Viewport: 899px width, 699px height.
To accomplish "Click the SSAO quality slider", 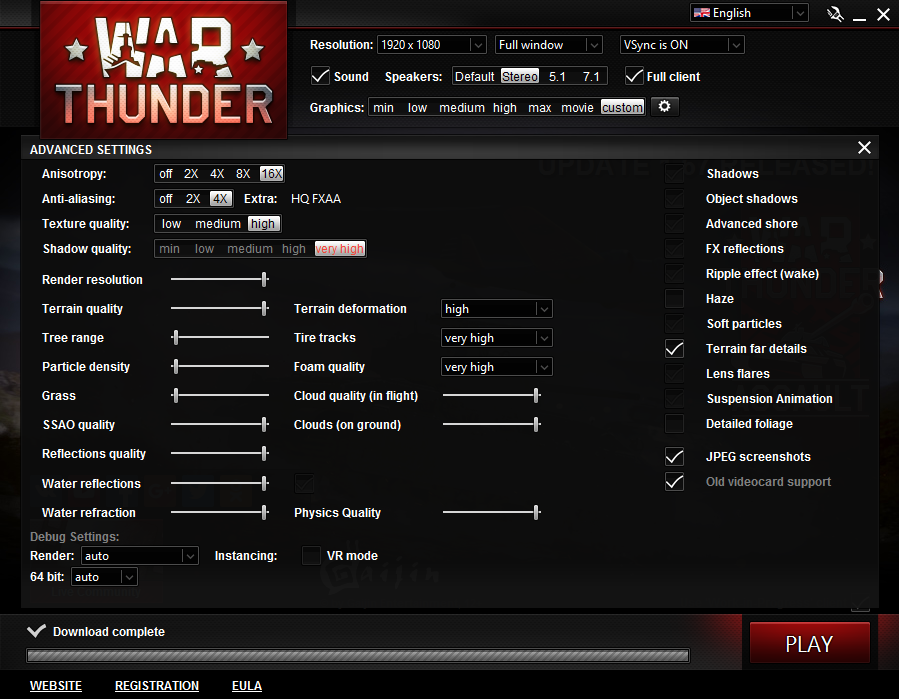I will (220, 424).
